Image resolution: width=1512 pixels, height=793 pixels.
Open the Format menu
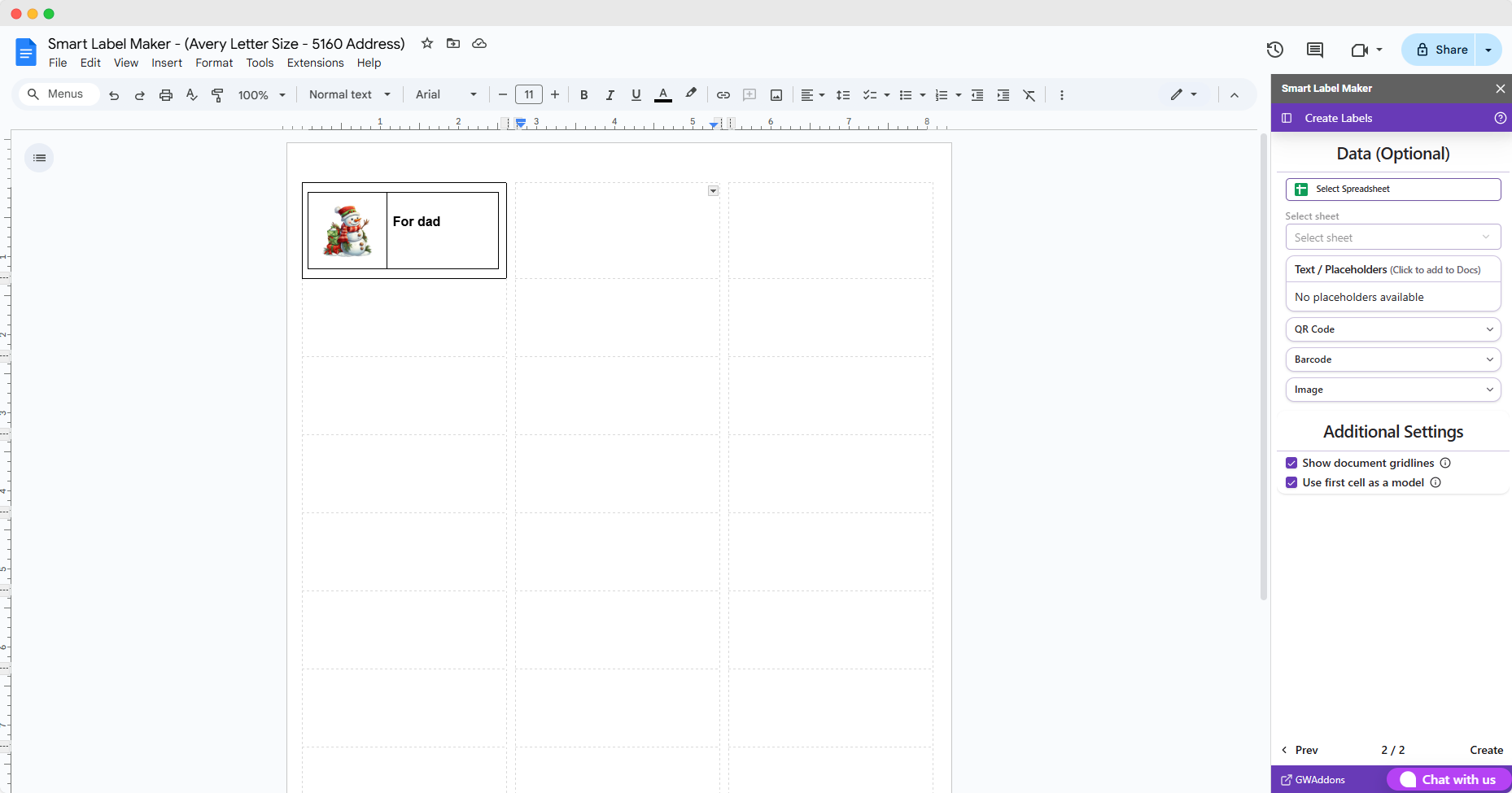(x=214, y=63)
